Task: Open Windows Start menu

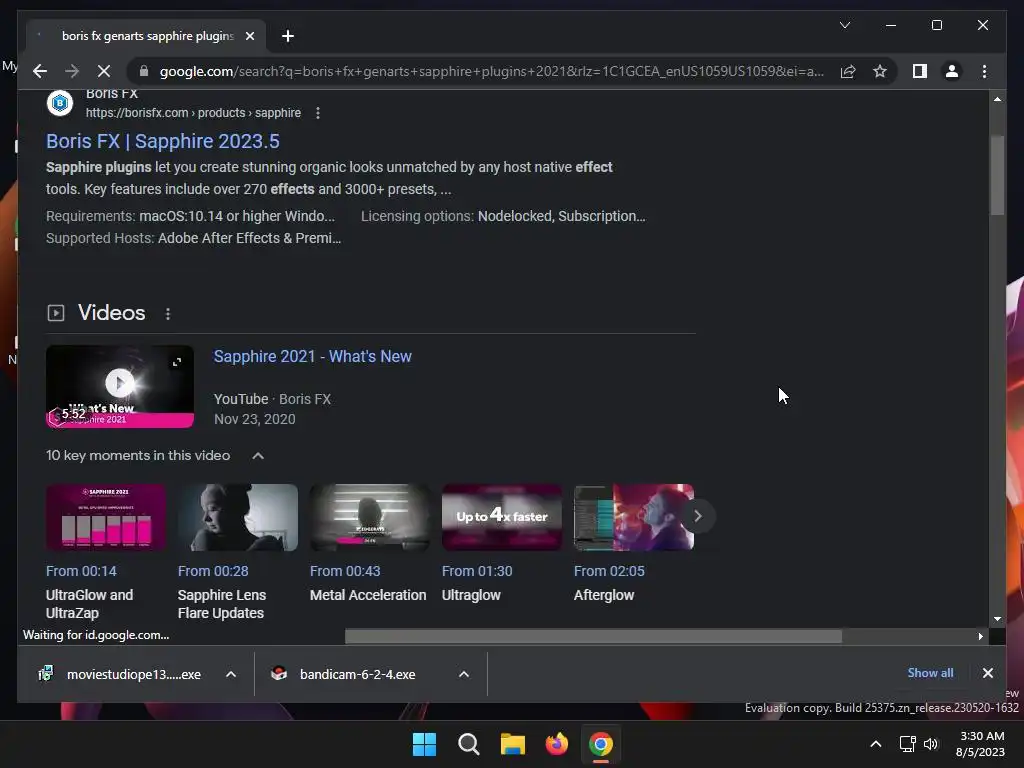Action: (424, 744)
